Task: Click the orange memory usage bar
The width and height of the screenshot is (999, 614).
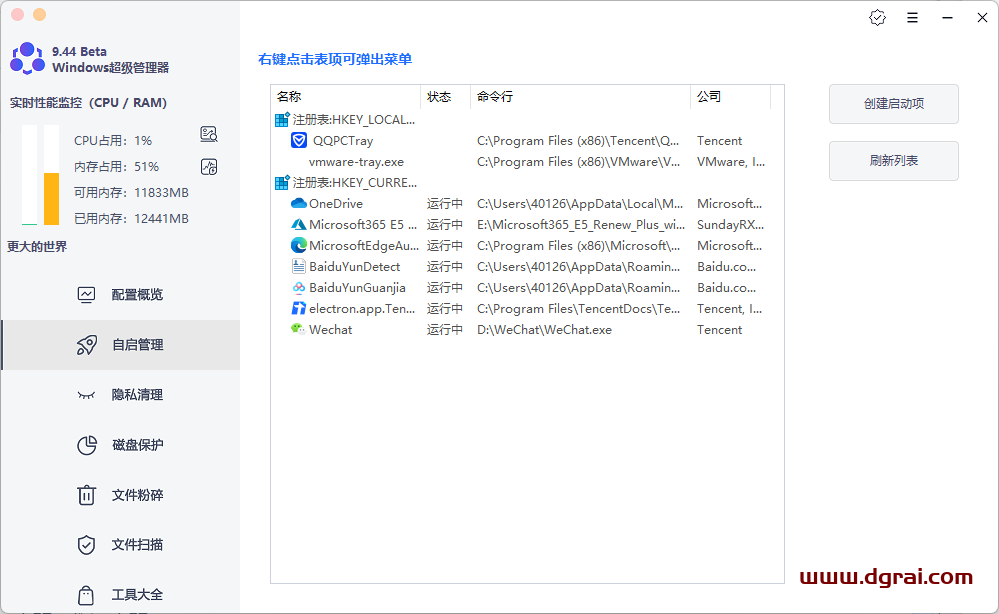Action: (x=51, y=199)
